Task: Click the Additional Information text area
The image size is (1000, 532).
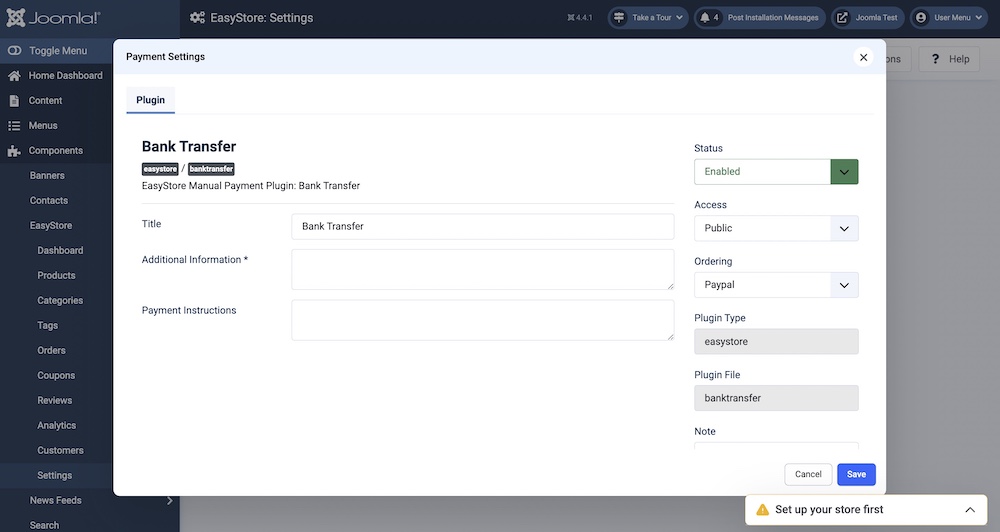Action: coord(482,270)
